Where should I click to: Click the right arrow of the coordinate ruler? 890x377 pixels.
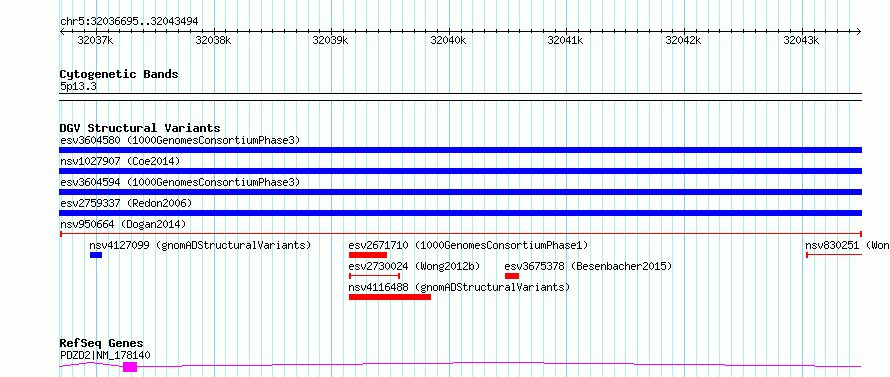click(859, 31)
